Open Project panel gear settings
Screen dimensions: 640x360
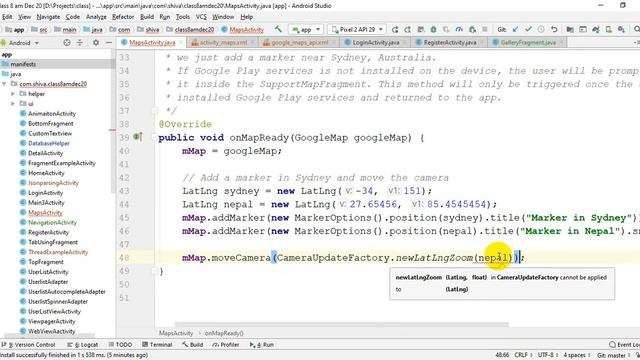[96, 42]
